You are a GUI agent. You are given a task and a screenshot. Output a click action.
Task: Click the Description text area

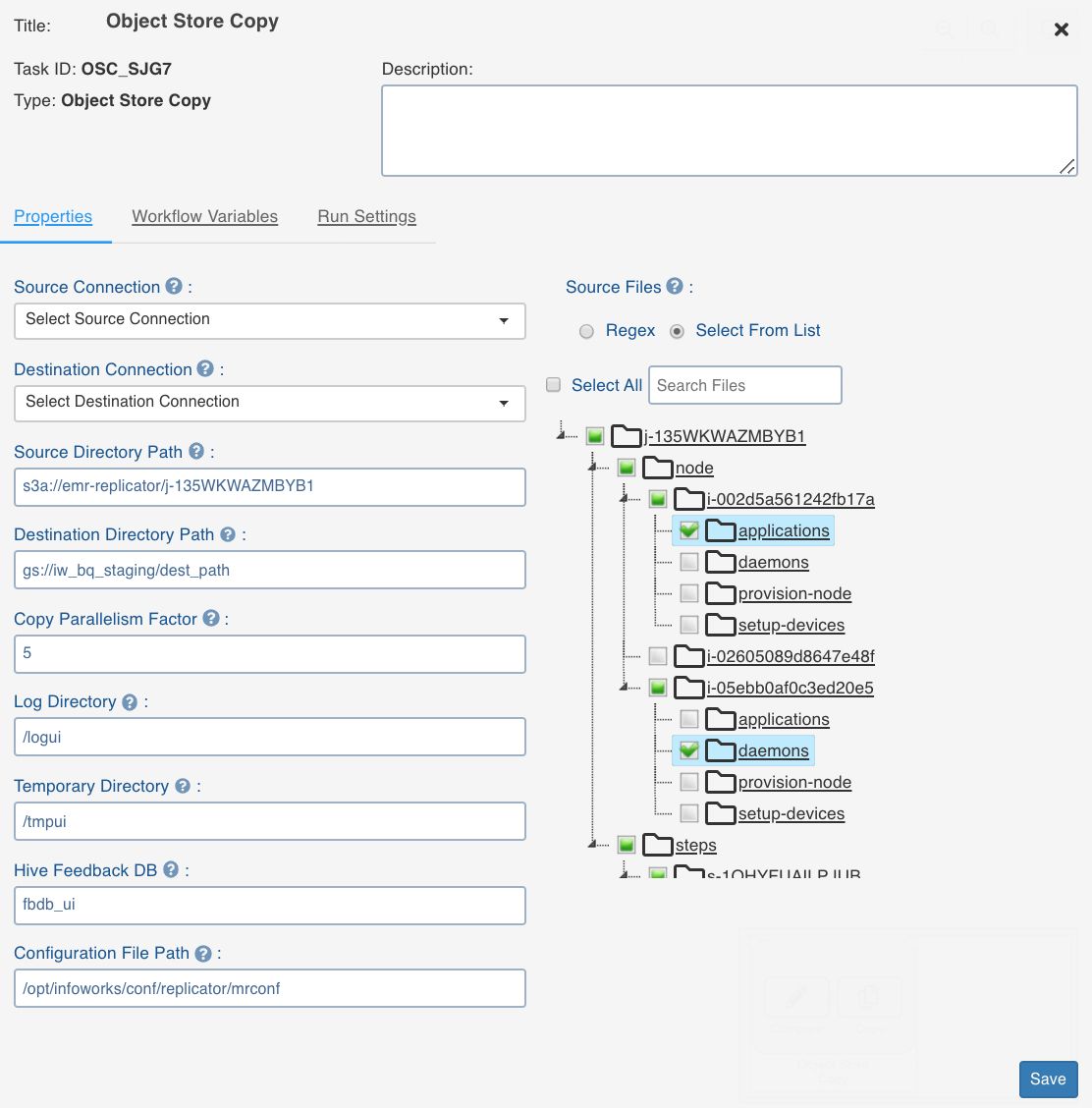729,131
